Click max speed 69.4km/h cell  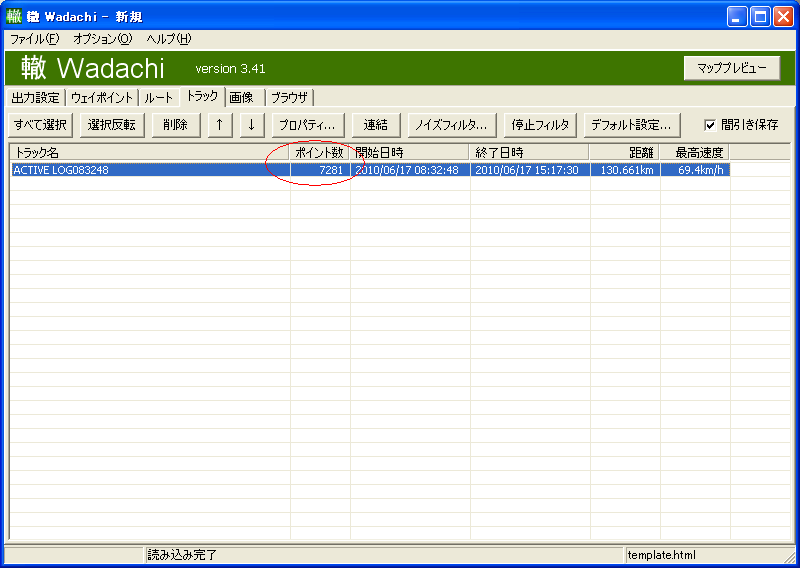point(695,170)
